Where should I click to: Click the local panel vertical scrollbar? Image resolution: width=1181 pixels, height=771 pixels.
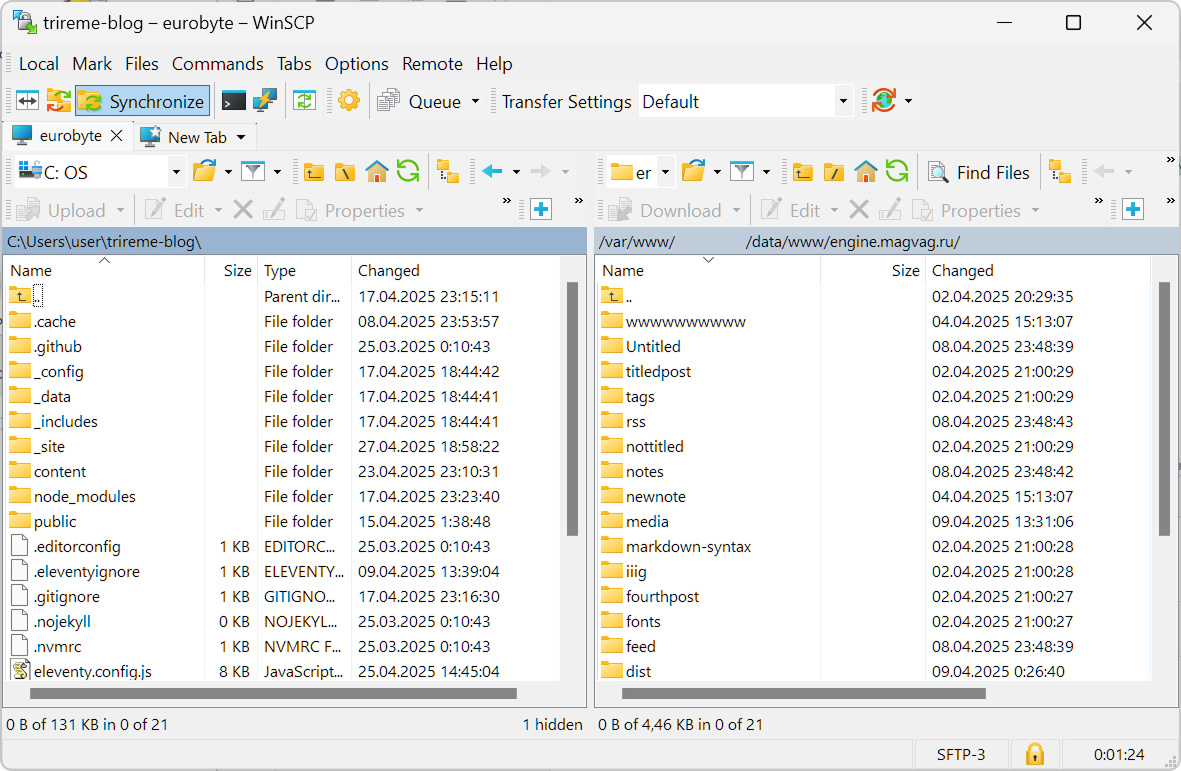pyautogui.click(x=572, y=407)
